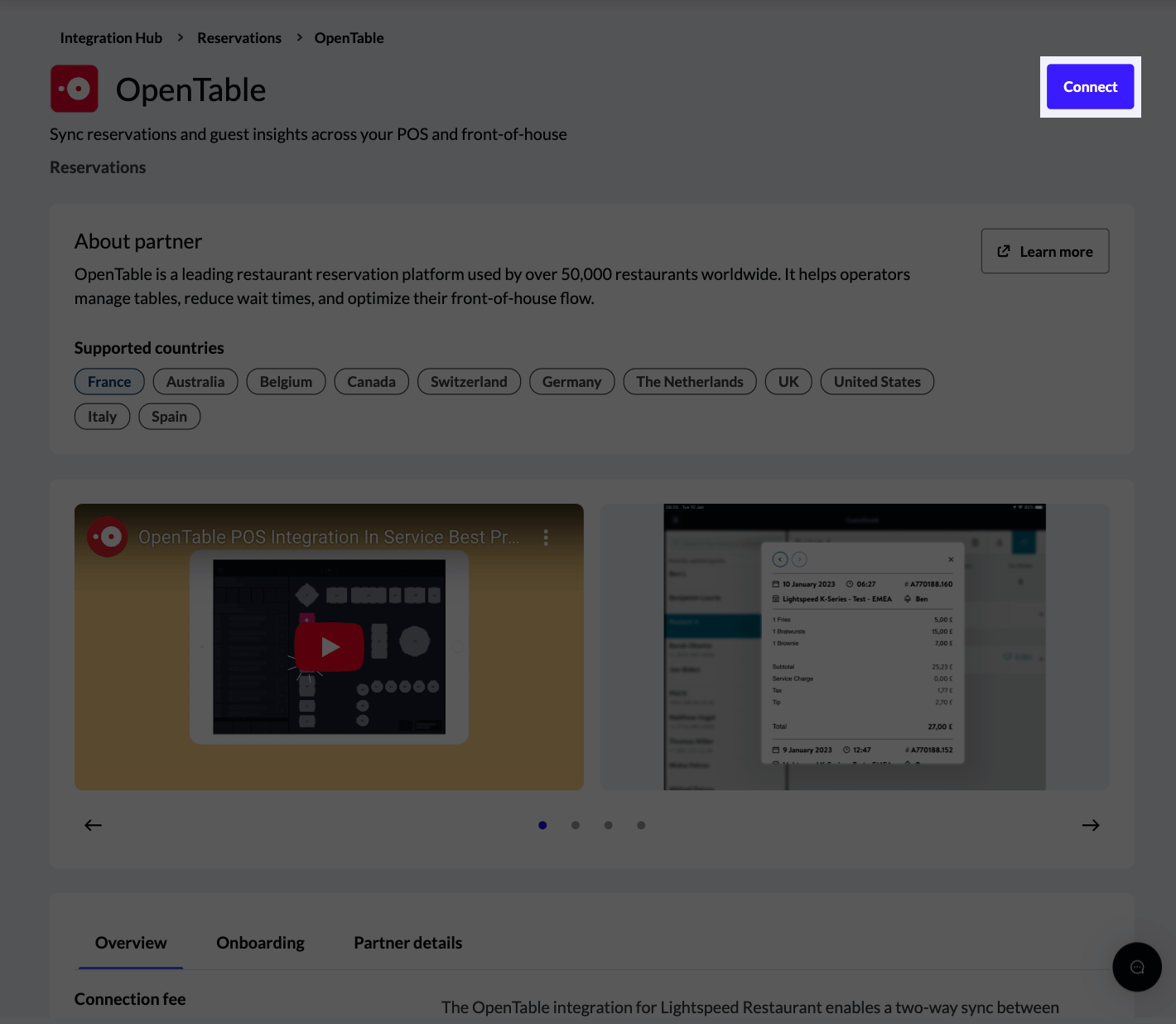
Task: Toggle the France country filter
Action: click(108, 381)
